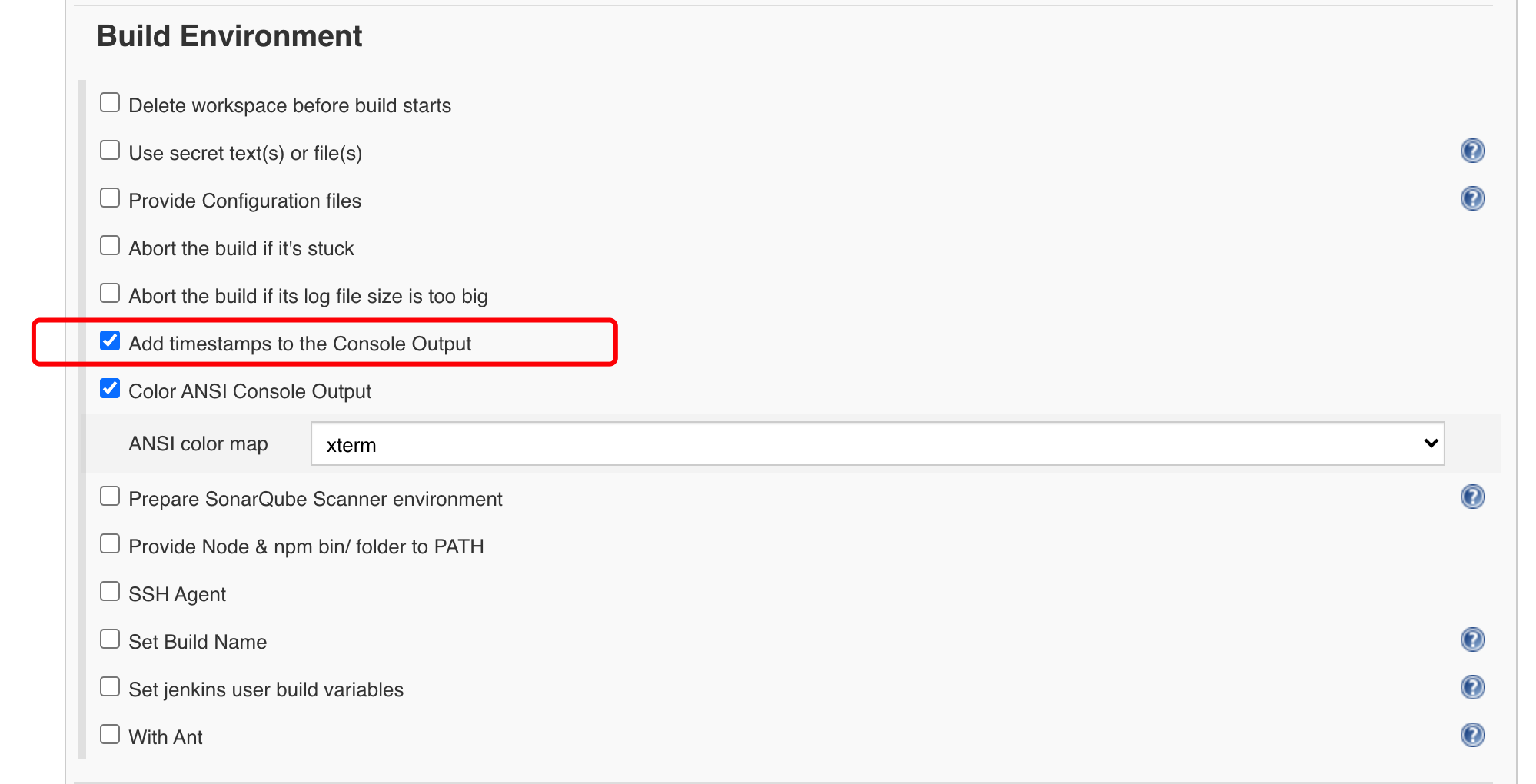This screenshot has width=1536, height=784.
Task: Enable Prepare SonarQube Scanner environment
Action: (110, 496)
